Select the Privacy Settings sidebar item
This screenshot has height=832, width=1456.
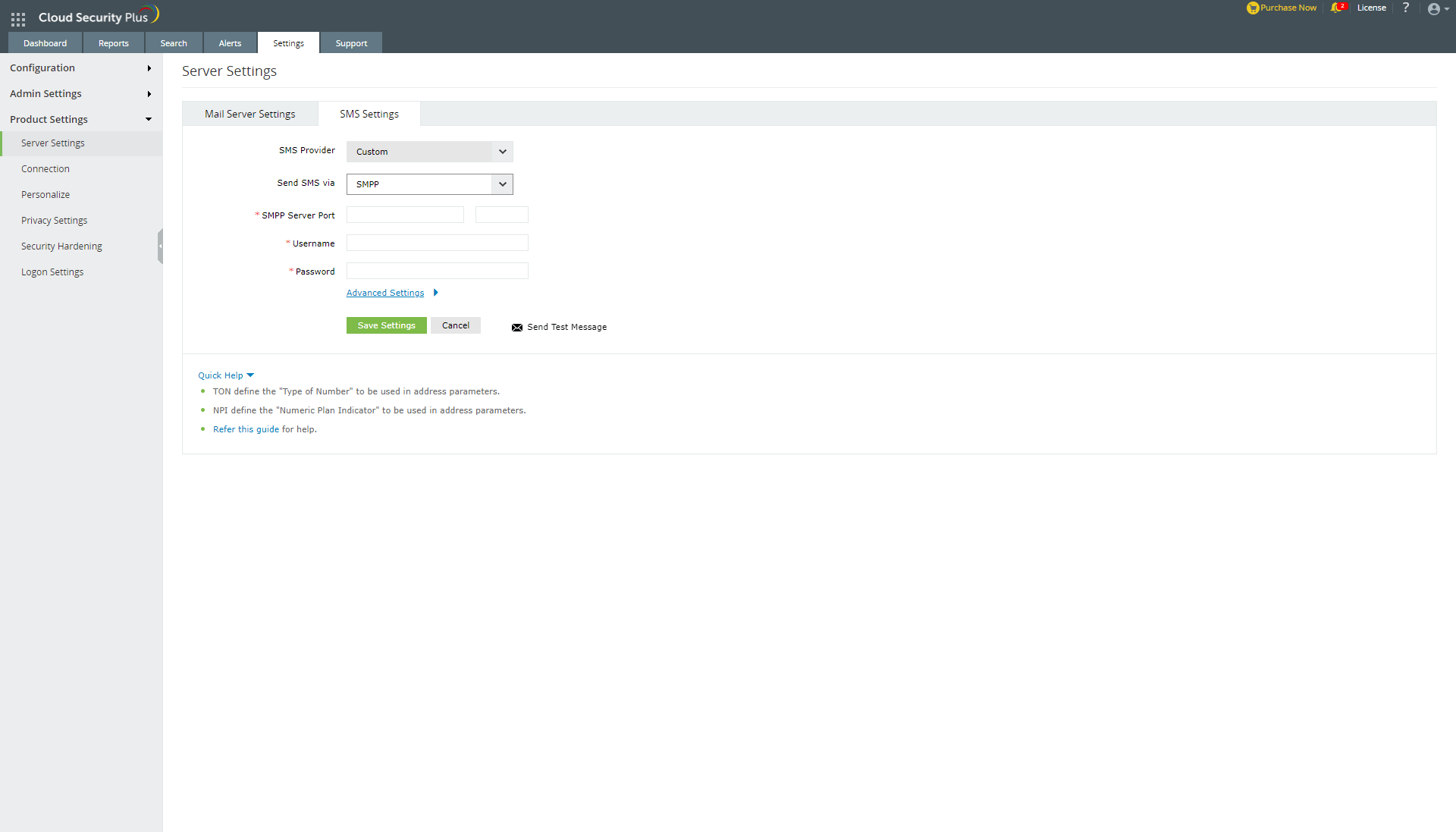point(54,220)
